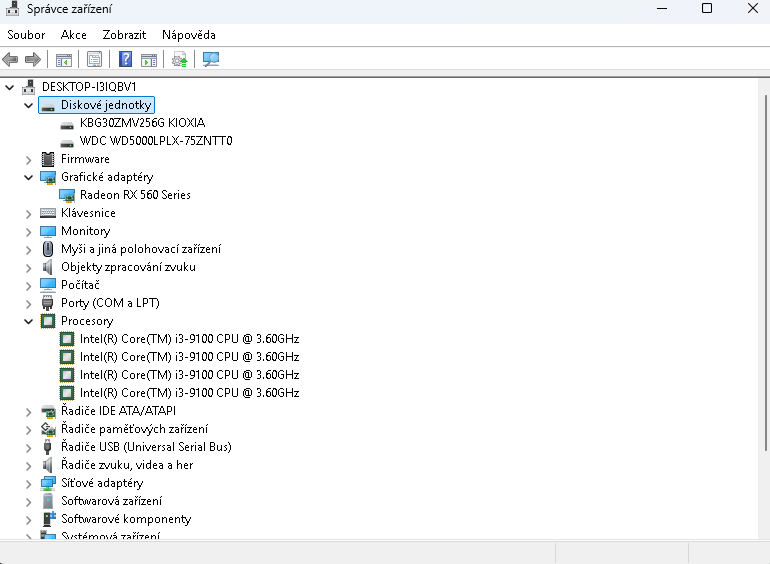Viewport: 770px width, 564px height.
Task: Expand Řadiče IDE ATA/ATAPI category
Action: point(28,411)
